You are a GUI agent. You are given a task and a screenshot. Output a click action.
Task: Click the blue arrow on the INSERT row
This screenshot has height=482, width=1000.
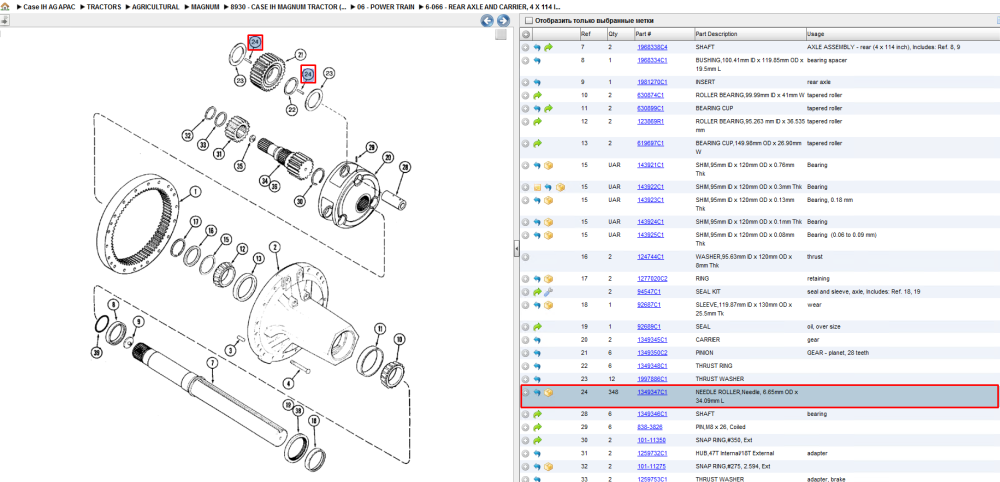tap(537, 82)
